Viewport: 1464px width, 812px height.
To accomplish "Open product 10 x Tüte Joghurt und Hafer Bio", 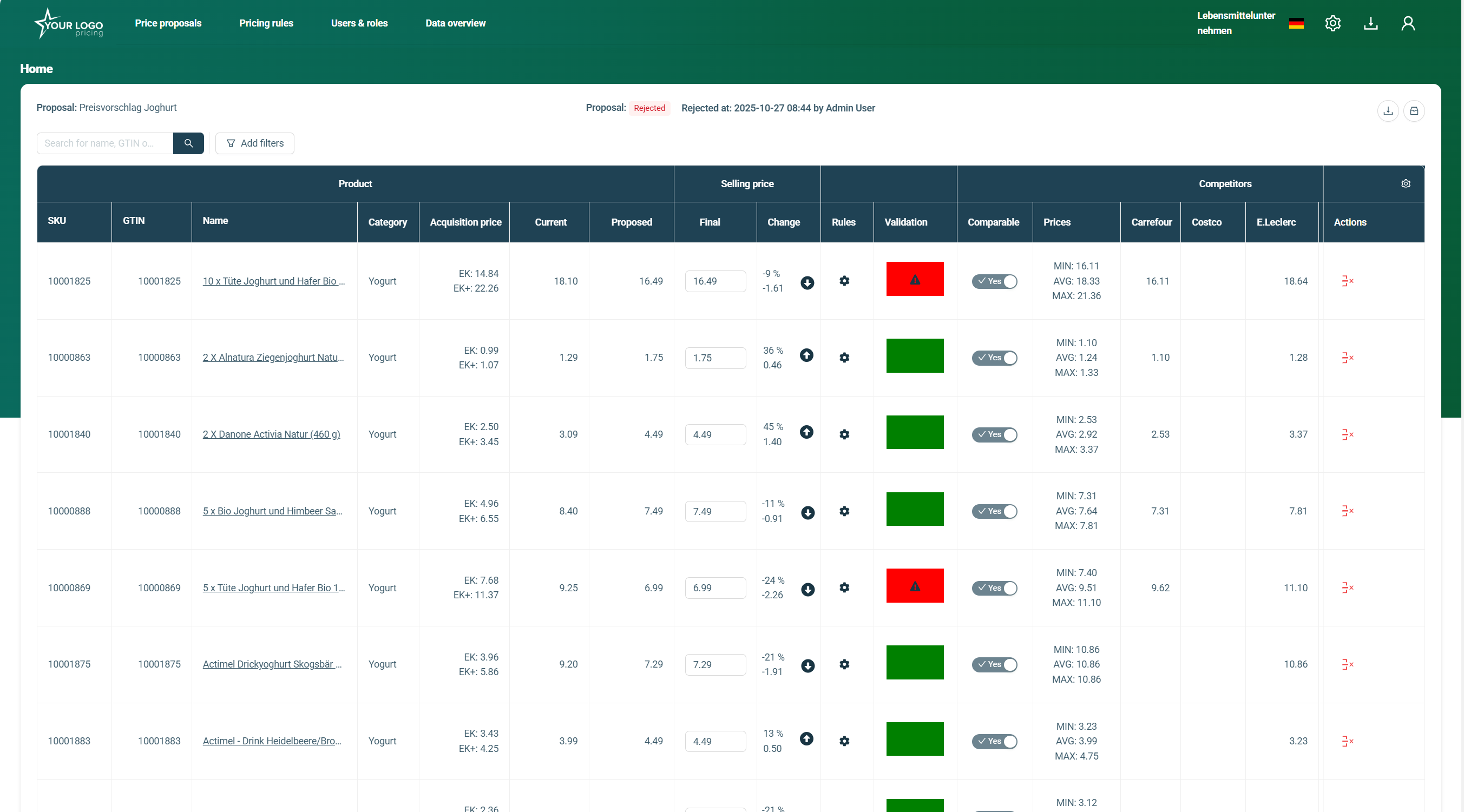I will 274,281.
